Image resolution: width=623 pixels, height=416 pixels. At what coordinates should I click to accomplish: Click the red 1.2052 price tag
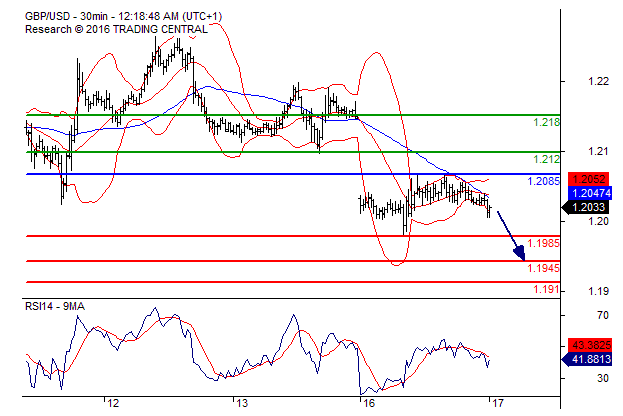(588, 179)
